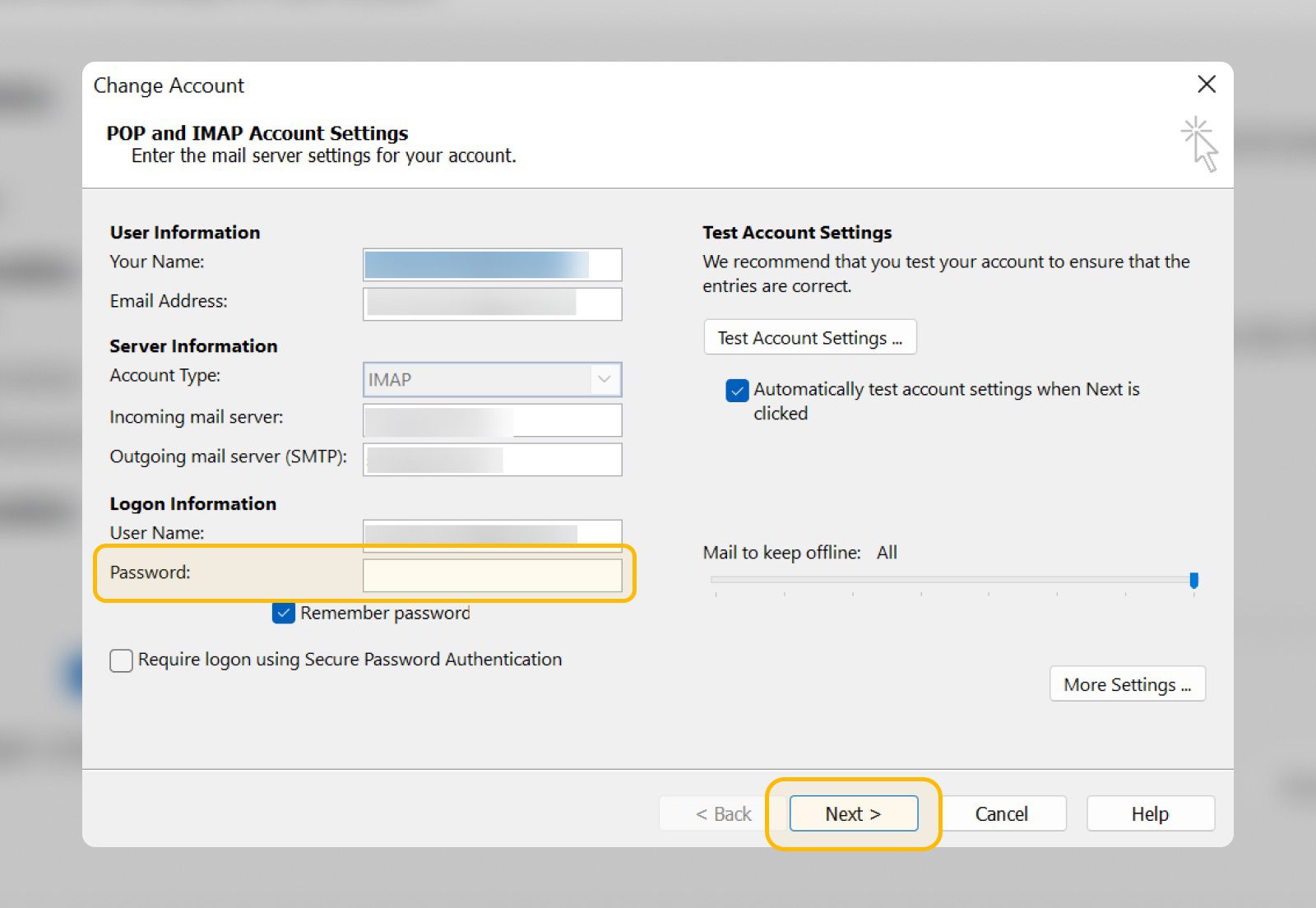Image resolution: width=1316 pixels, height=908 pixels.
Task: Close the Change Account dialog
Action: 1206,84
